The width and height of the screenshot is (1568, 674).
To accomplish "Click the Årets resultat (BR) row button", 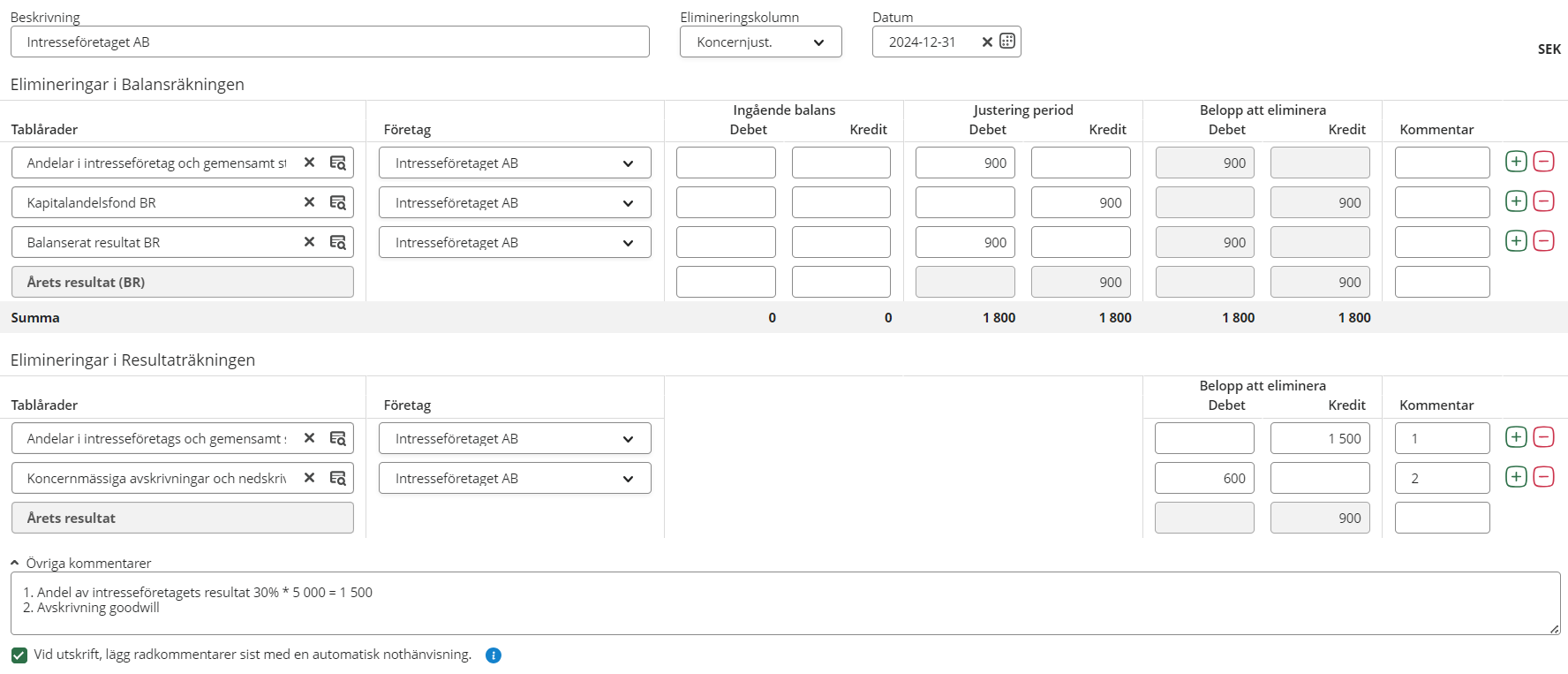I will pyautogui.click(x=182, y=282).
